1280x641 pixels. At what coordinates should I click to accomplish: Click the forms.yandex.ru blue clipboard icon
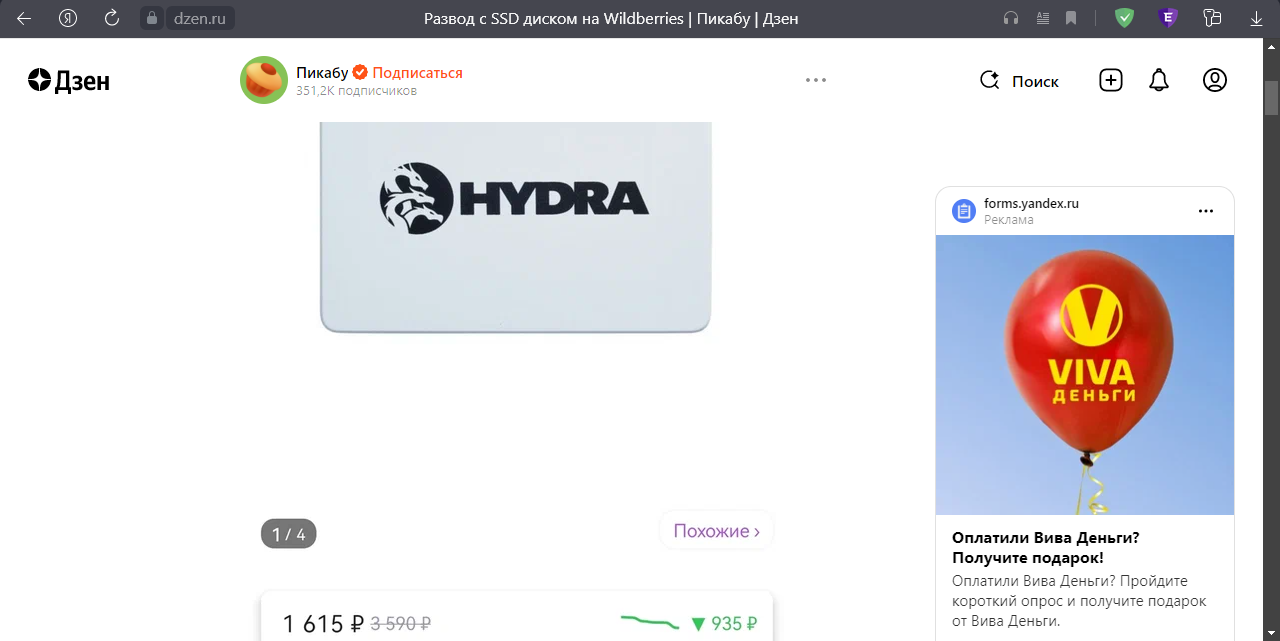point(964,211)
